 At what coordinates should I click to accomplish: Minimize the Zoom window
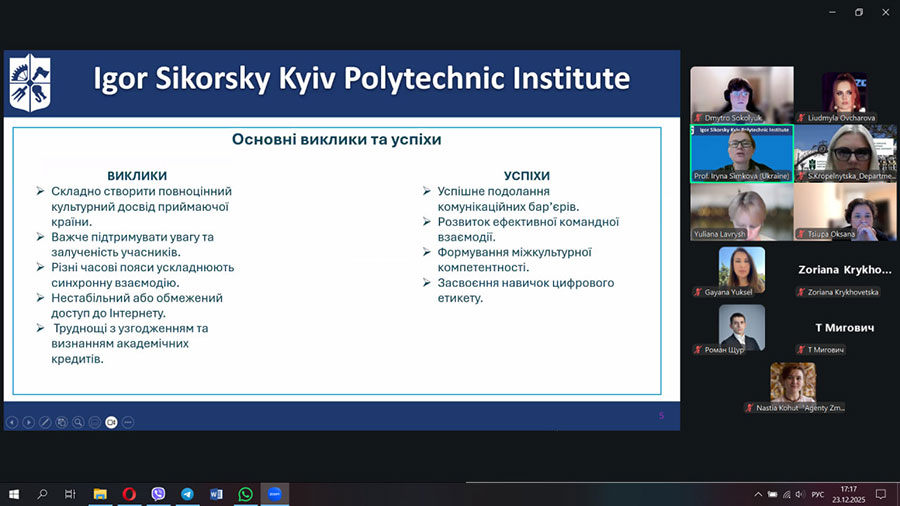[x=832, y=12]
